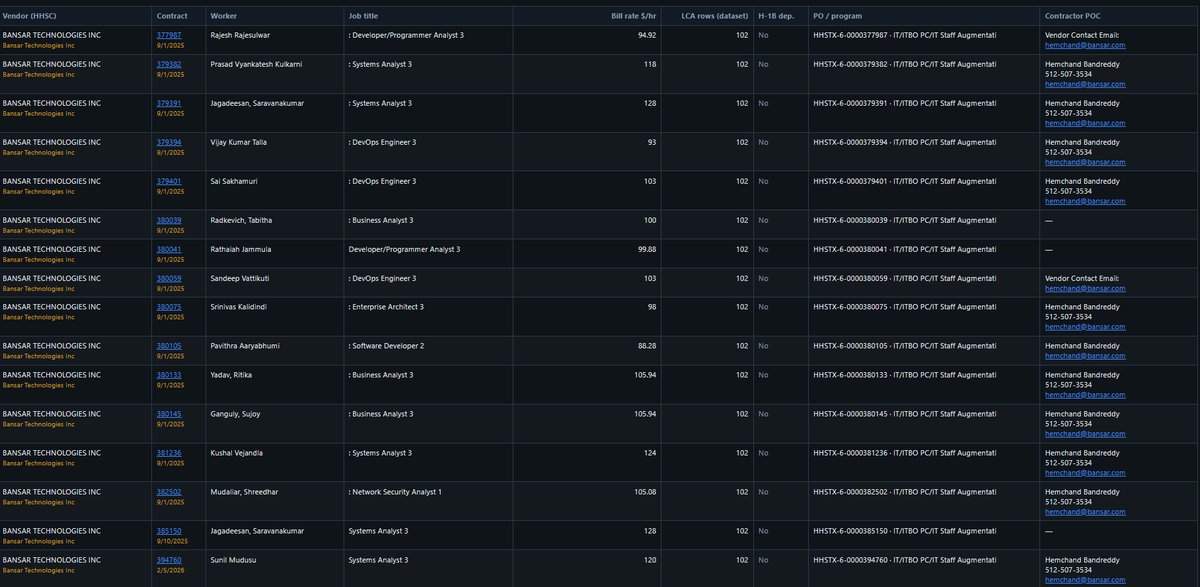Screen dimensions: 1200x587
Task: Open contract link 380133
Action: 169,375
